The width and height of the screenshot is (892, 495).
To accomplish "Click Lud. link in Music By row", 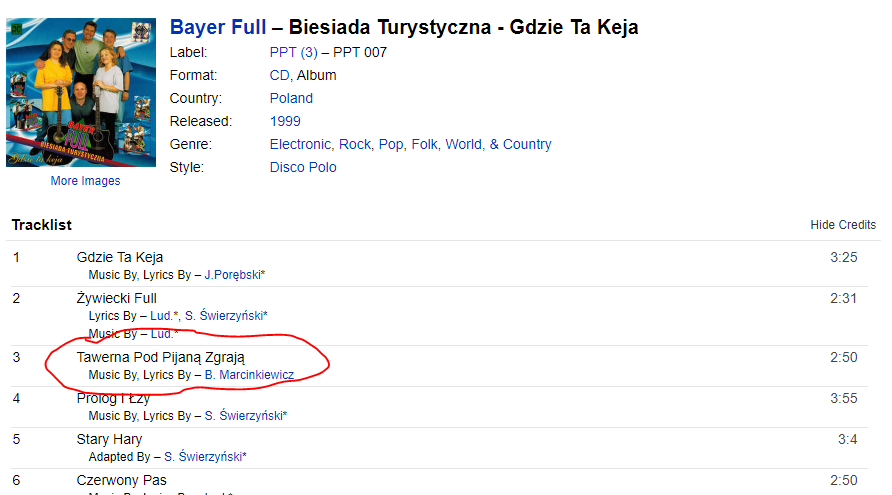I will (x=162, y=334).
